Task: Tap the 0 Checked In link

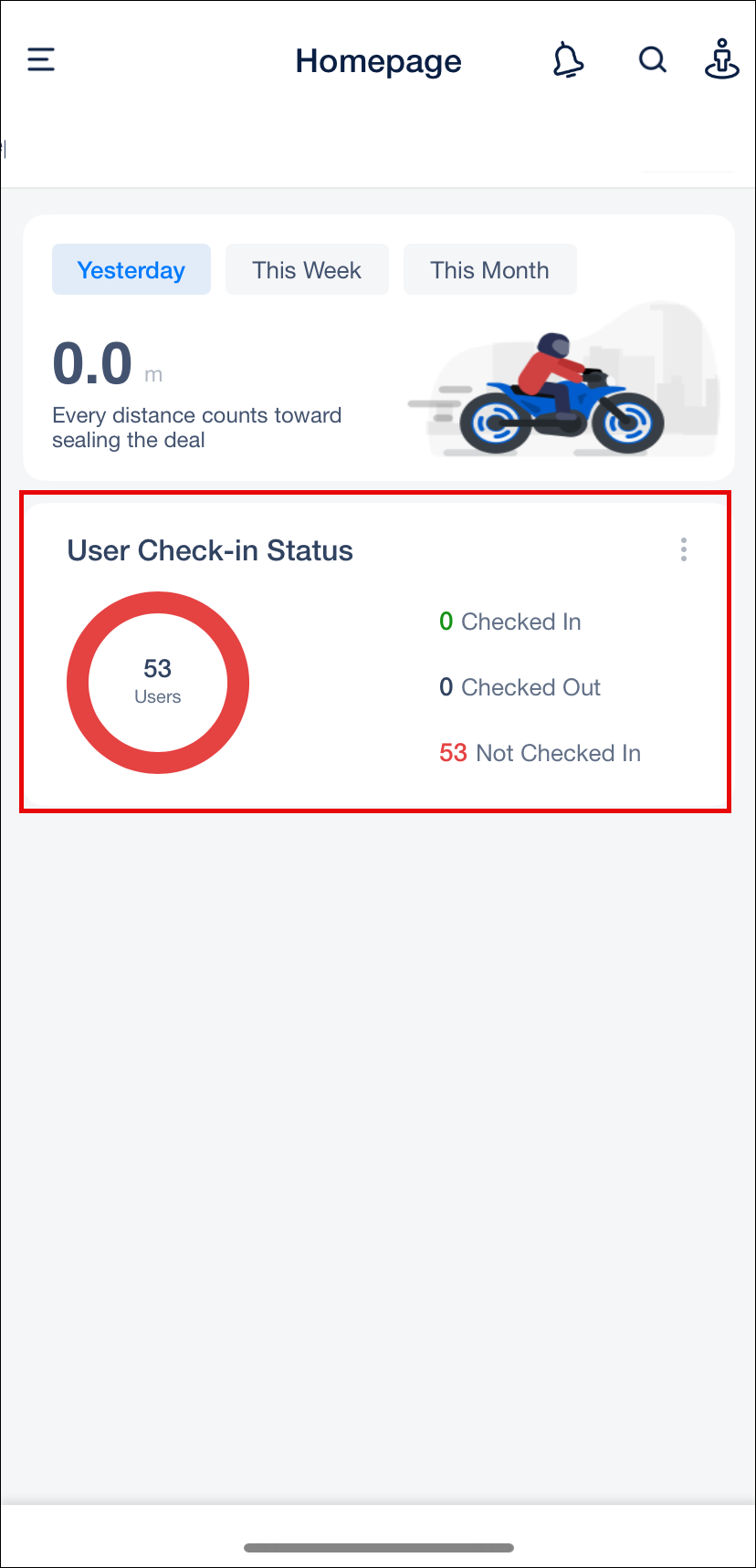Action: tap(510, 622)
